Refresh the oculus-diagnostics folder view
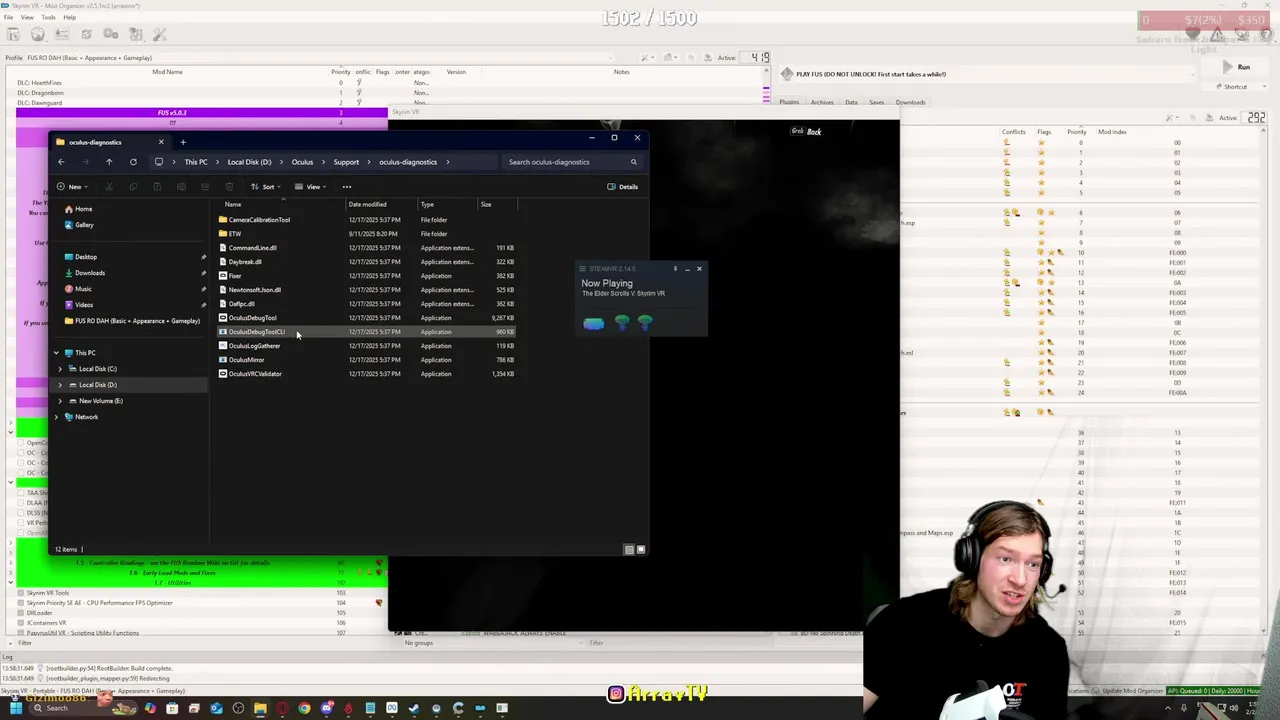The height and width of the screenshot is (720, 1280). tap(133, 162)
